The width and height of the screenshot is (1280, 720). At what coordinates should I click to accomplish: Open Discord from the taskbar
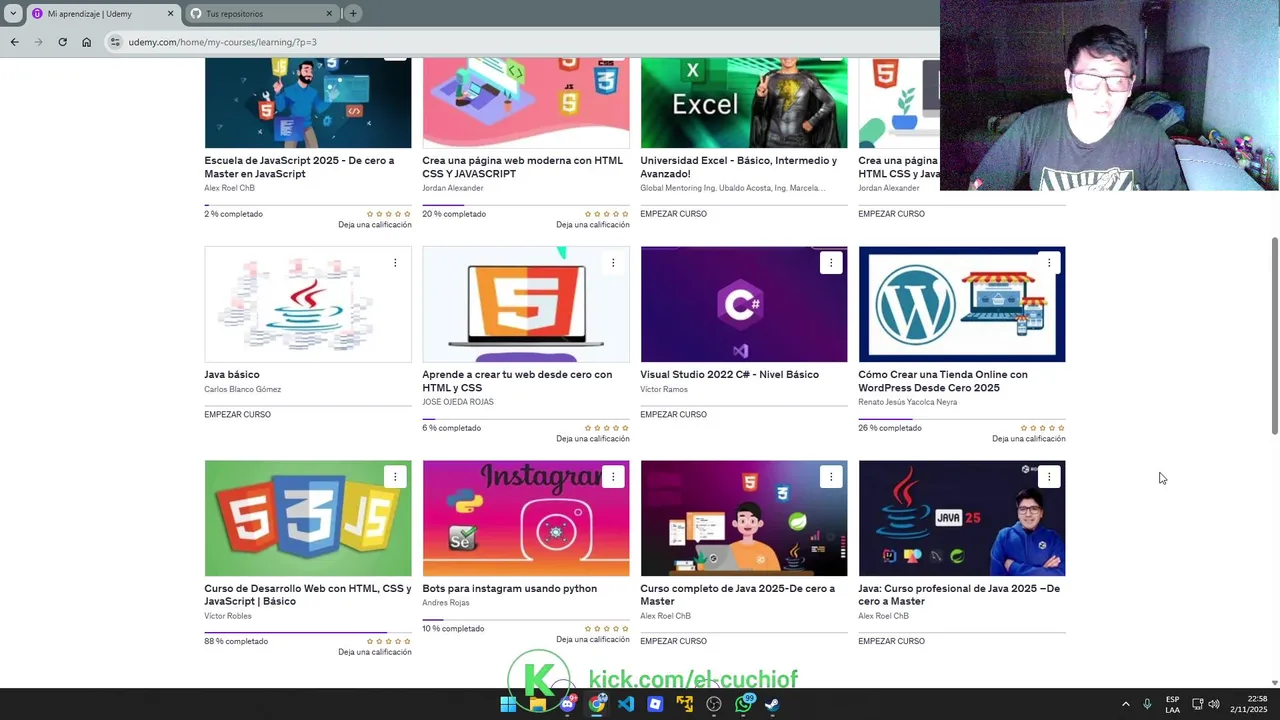tap(567, 704)
